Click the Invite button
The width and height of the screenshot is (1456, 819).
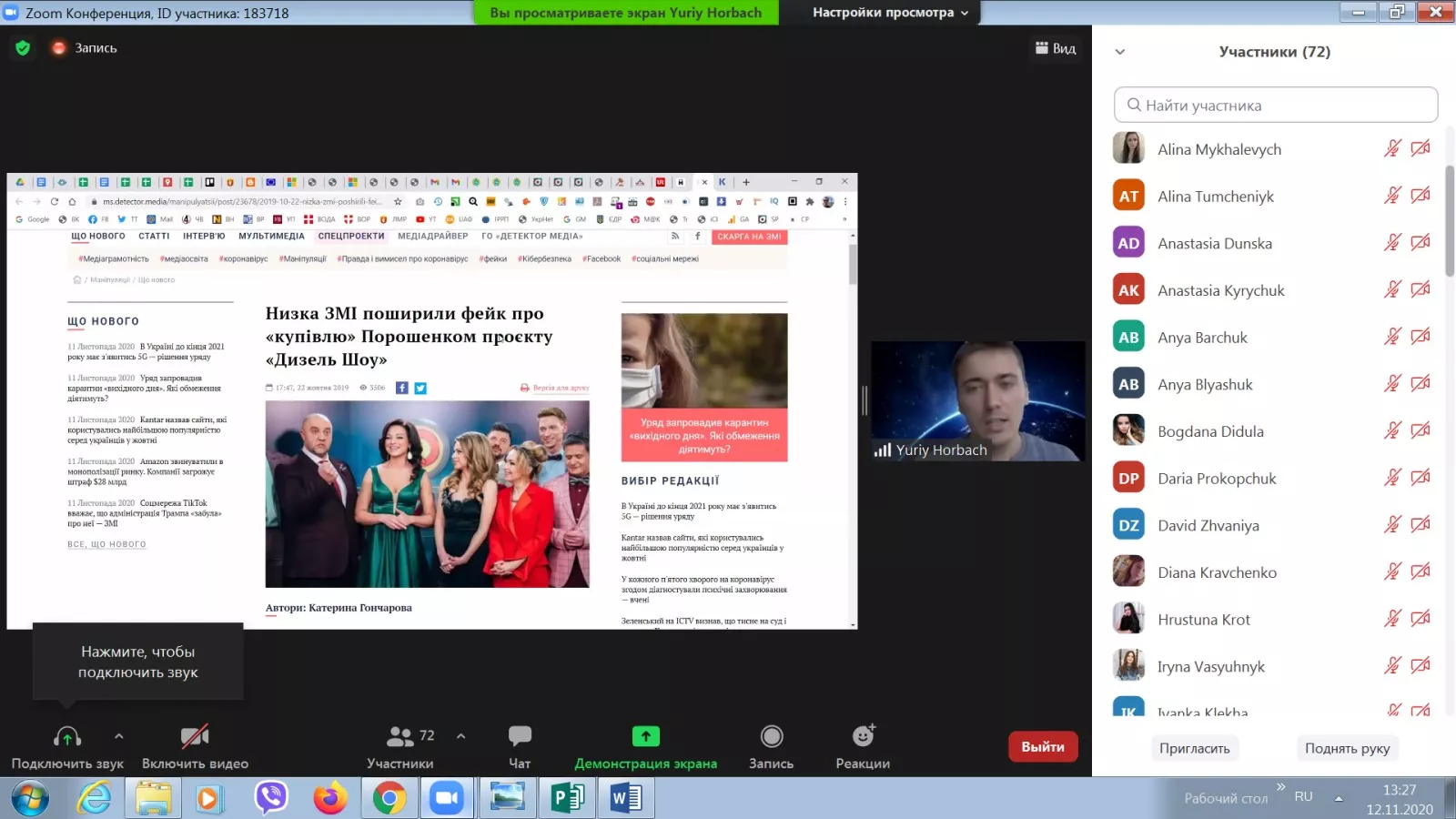click(1194, 748)
